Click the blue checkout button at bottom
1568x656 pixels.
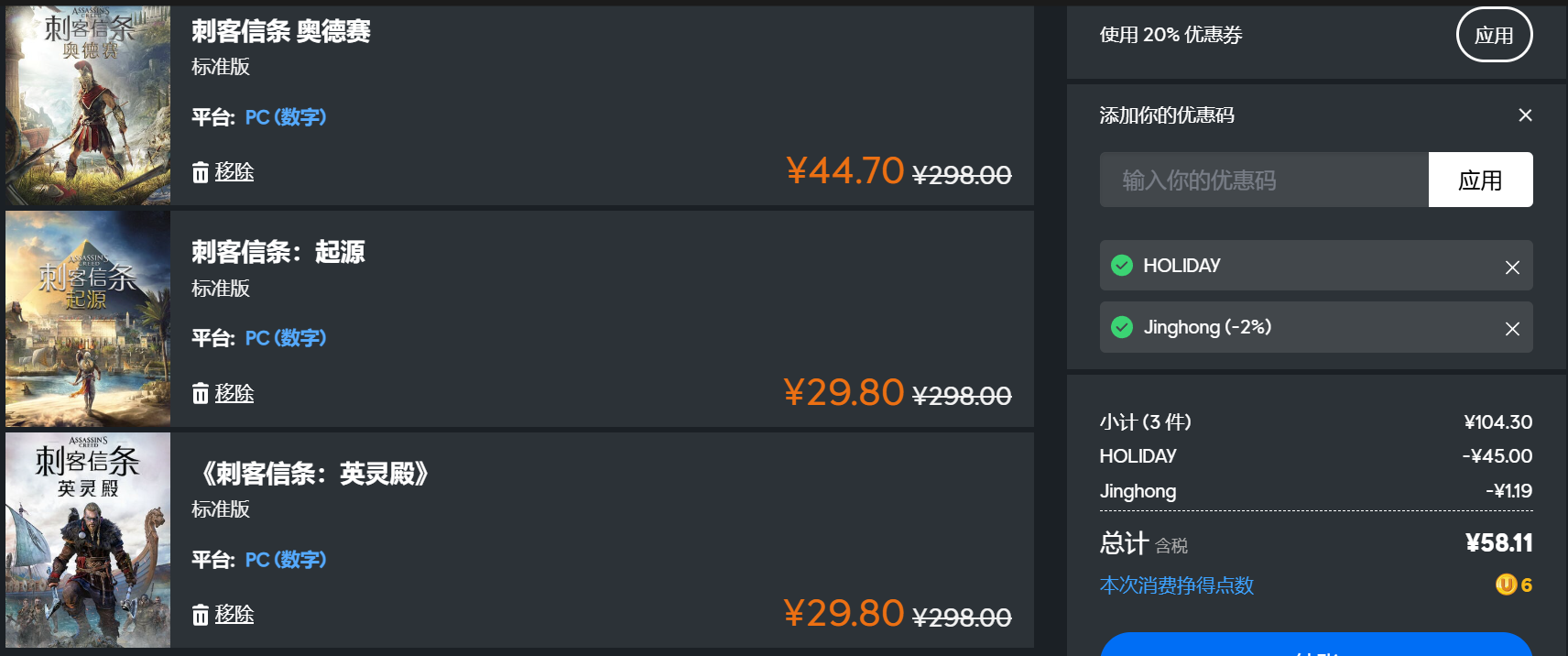[x=1315, y=646]
